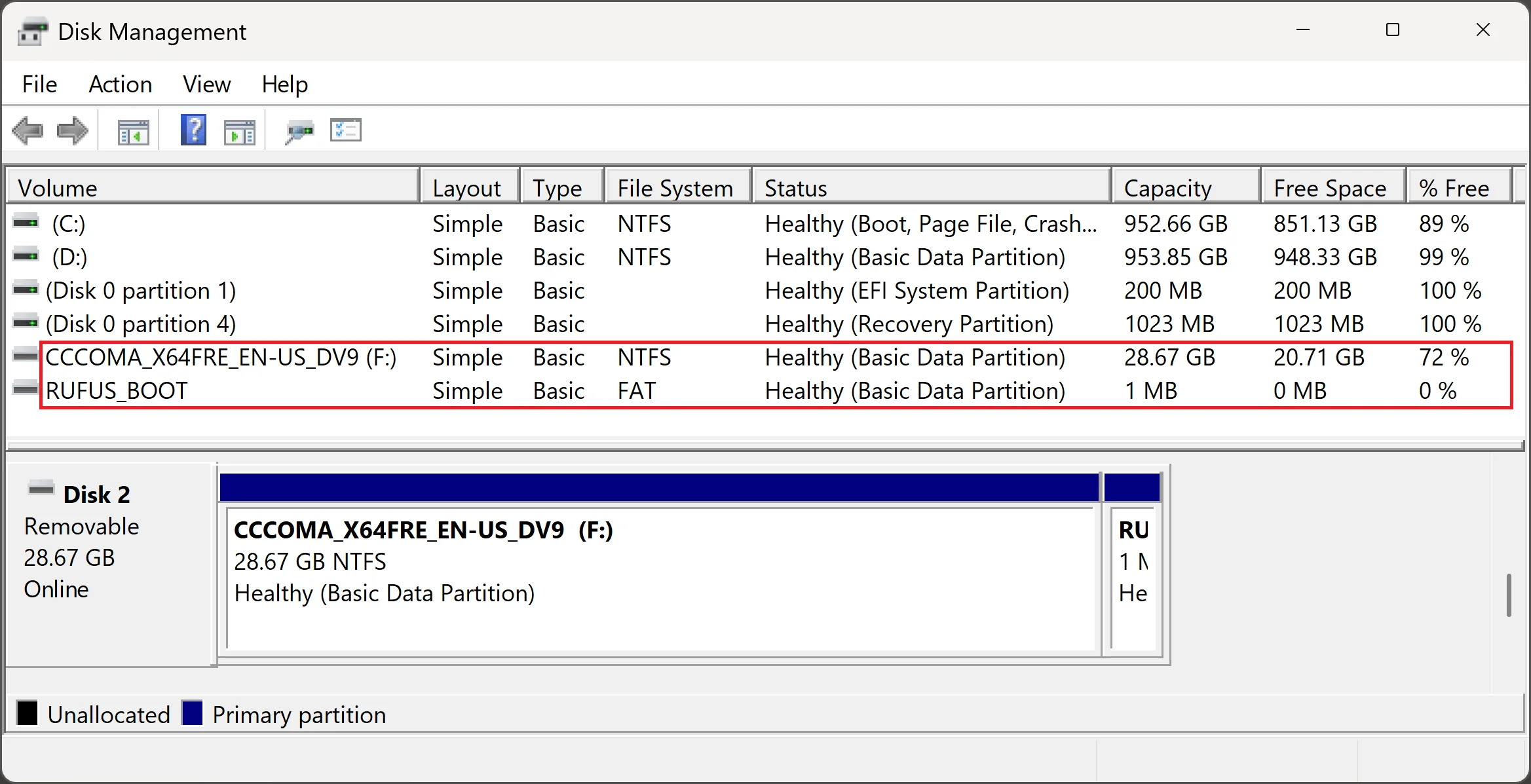Select the (Disk 0 partition 1) row

[x=761, y=291]
